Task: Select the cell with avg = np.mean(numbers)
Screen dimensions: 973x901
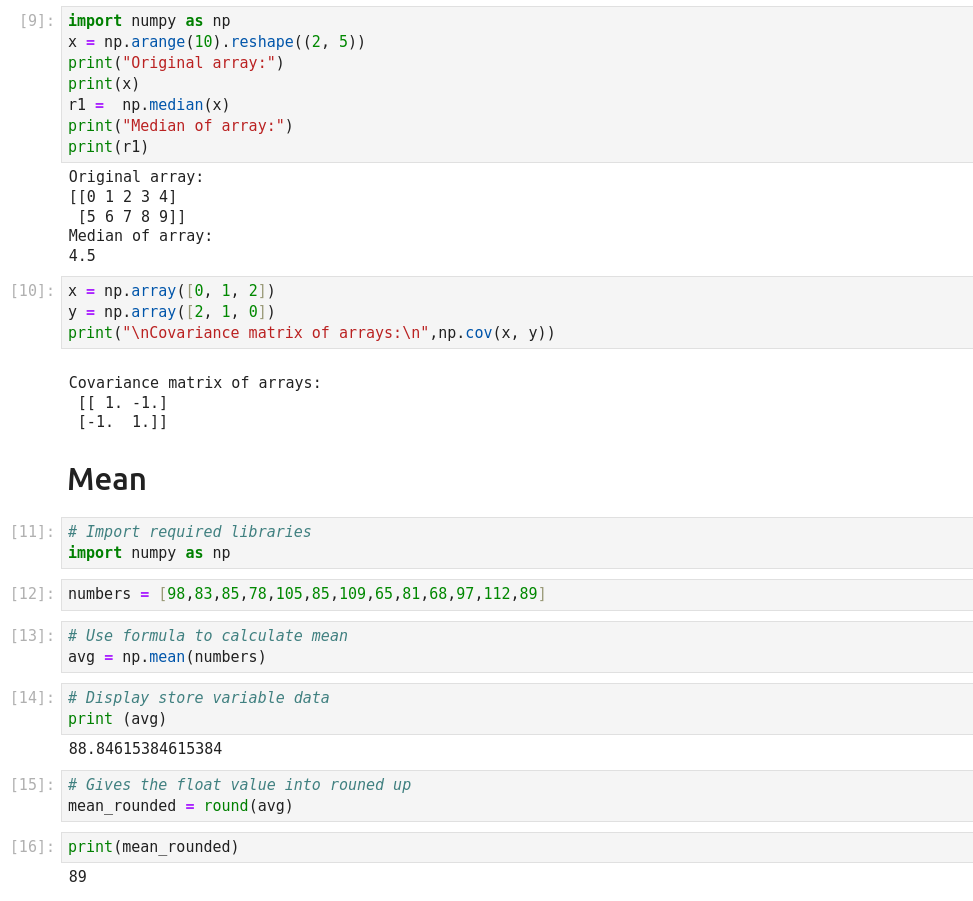Action: pyautogui.click(x=500, y=646)
